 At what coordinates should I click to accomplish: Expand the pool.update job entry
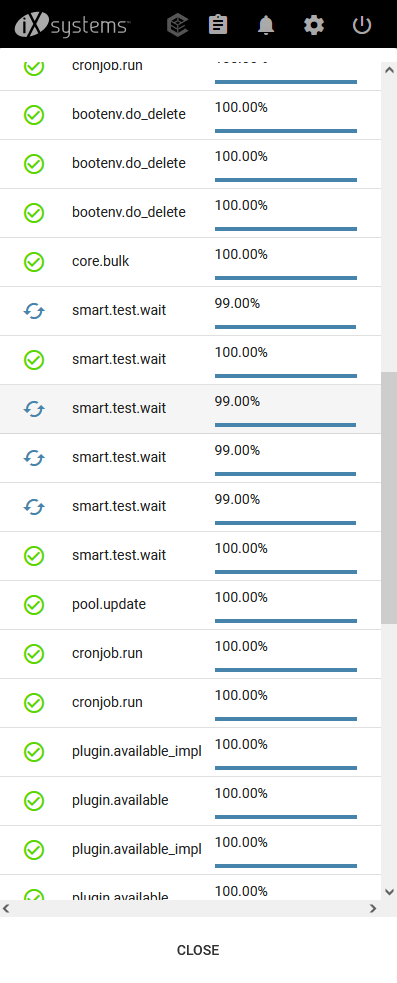190,605
